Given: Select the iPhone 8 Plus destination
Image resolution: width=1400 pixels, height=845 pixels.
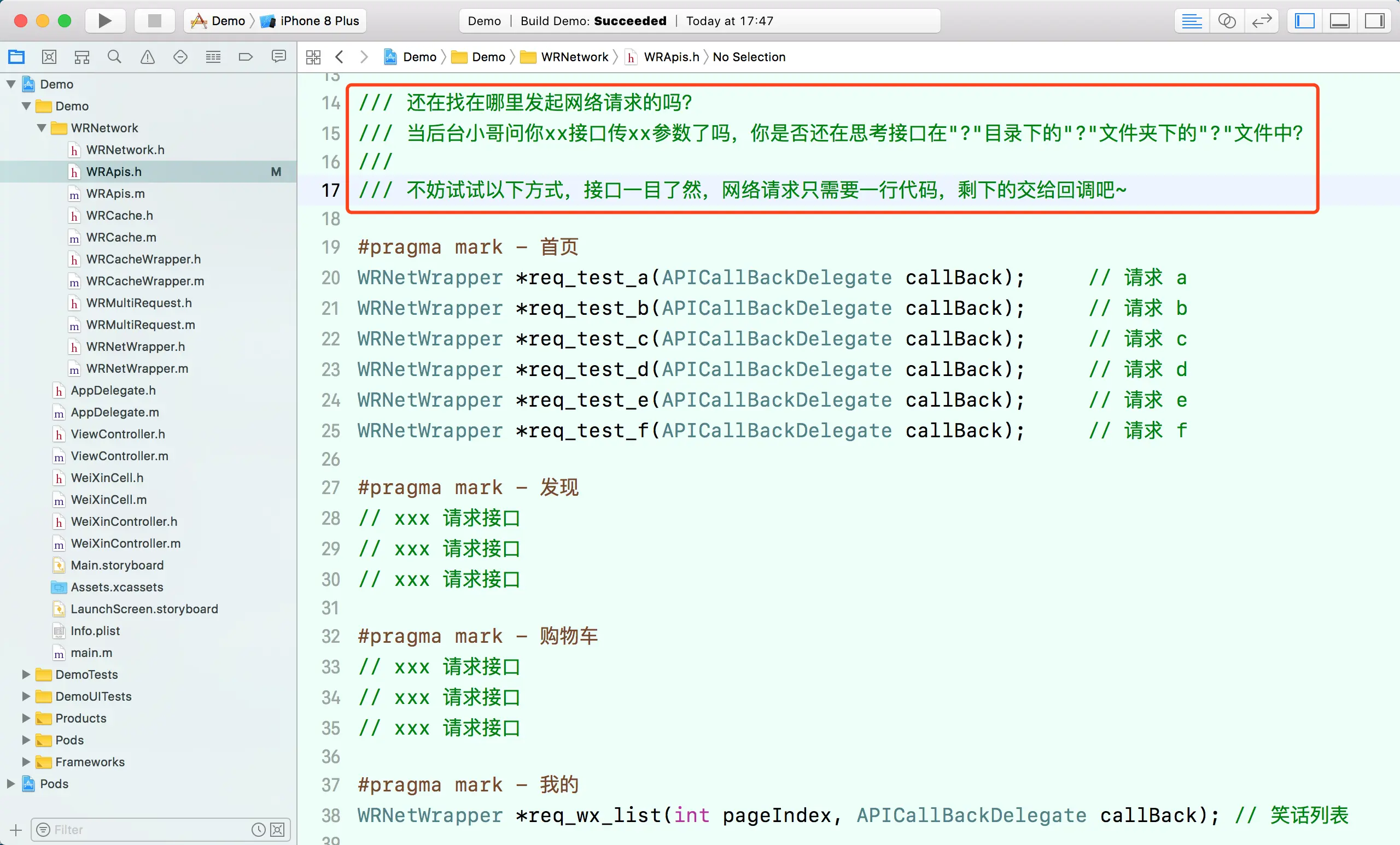Looking at the screenshot, I should click(x=319, y=21).
